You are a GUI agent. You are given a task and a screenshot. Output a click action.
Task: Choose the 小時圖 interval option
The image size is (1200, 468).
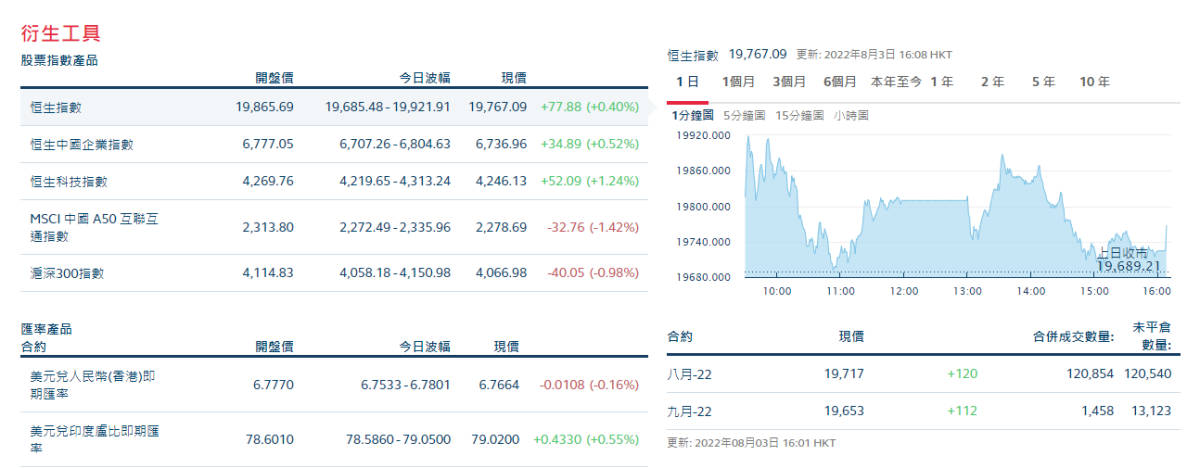point(851,116)
